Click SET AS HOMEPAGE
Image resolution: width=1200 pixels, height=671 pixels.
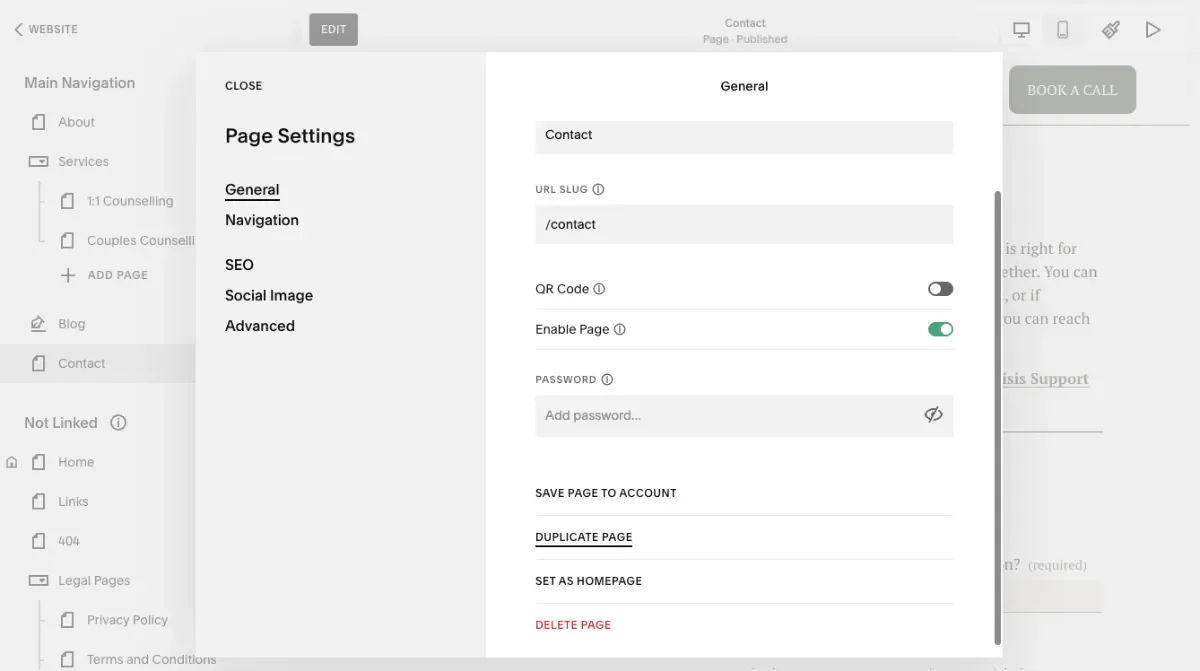tap(589, 581)
